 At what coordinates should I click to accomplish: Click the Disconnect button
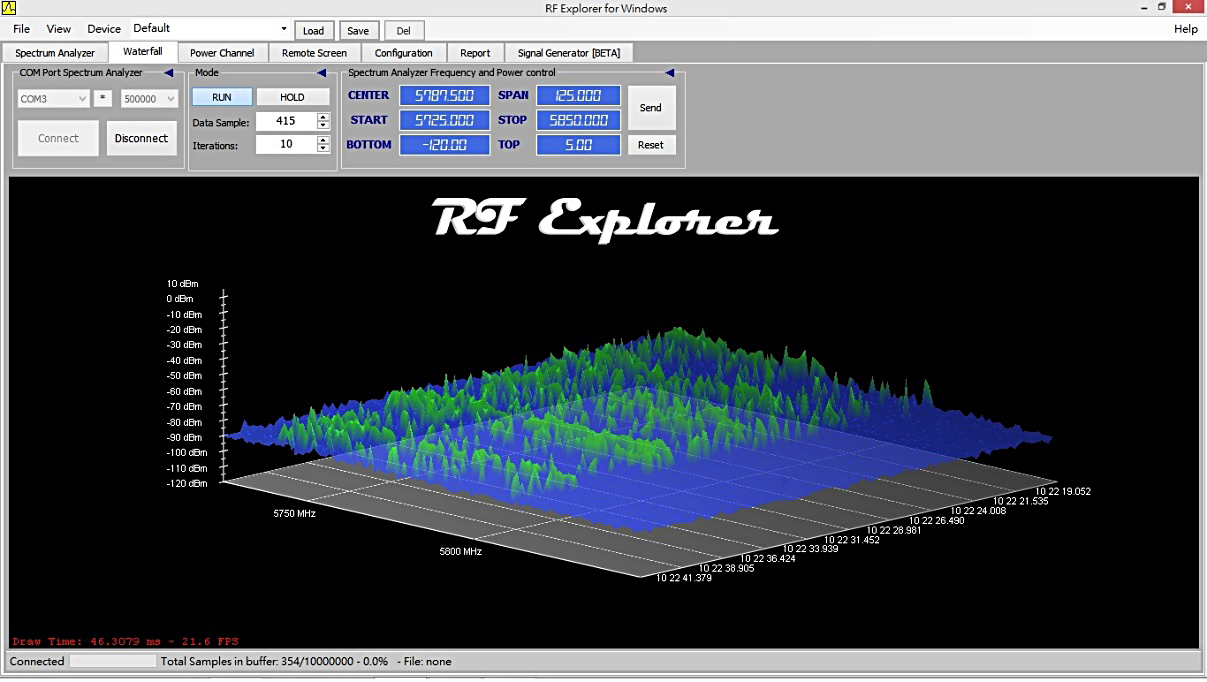[x=141, y=139]
